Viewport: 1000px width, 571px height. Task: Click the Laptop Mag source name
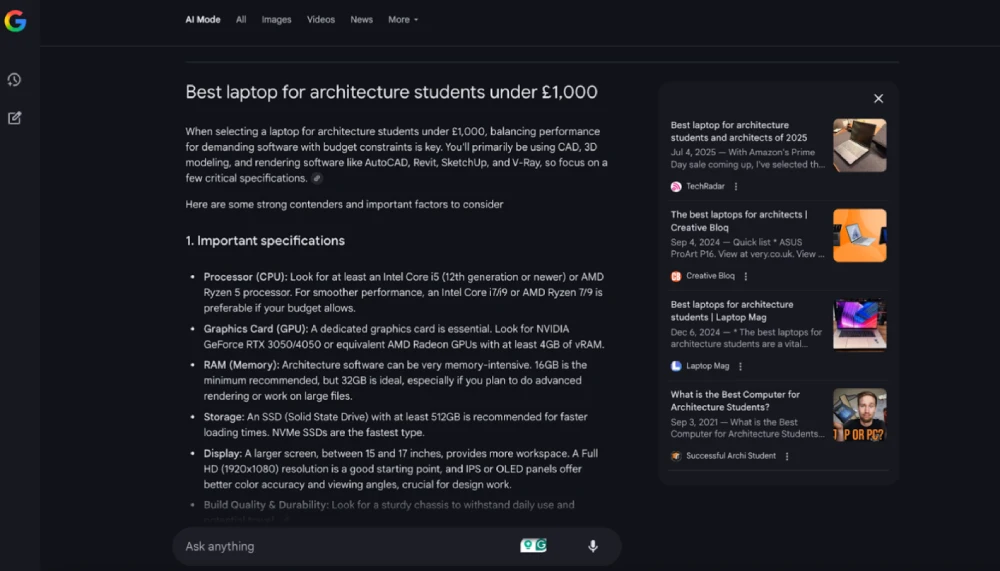(x=707, y=366)
